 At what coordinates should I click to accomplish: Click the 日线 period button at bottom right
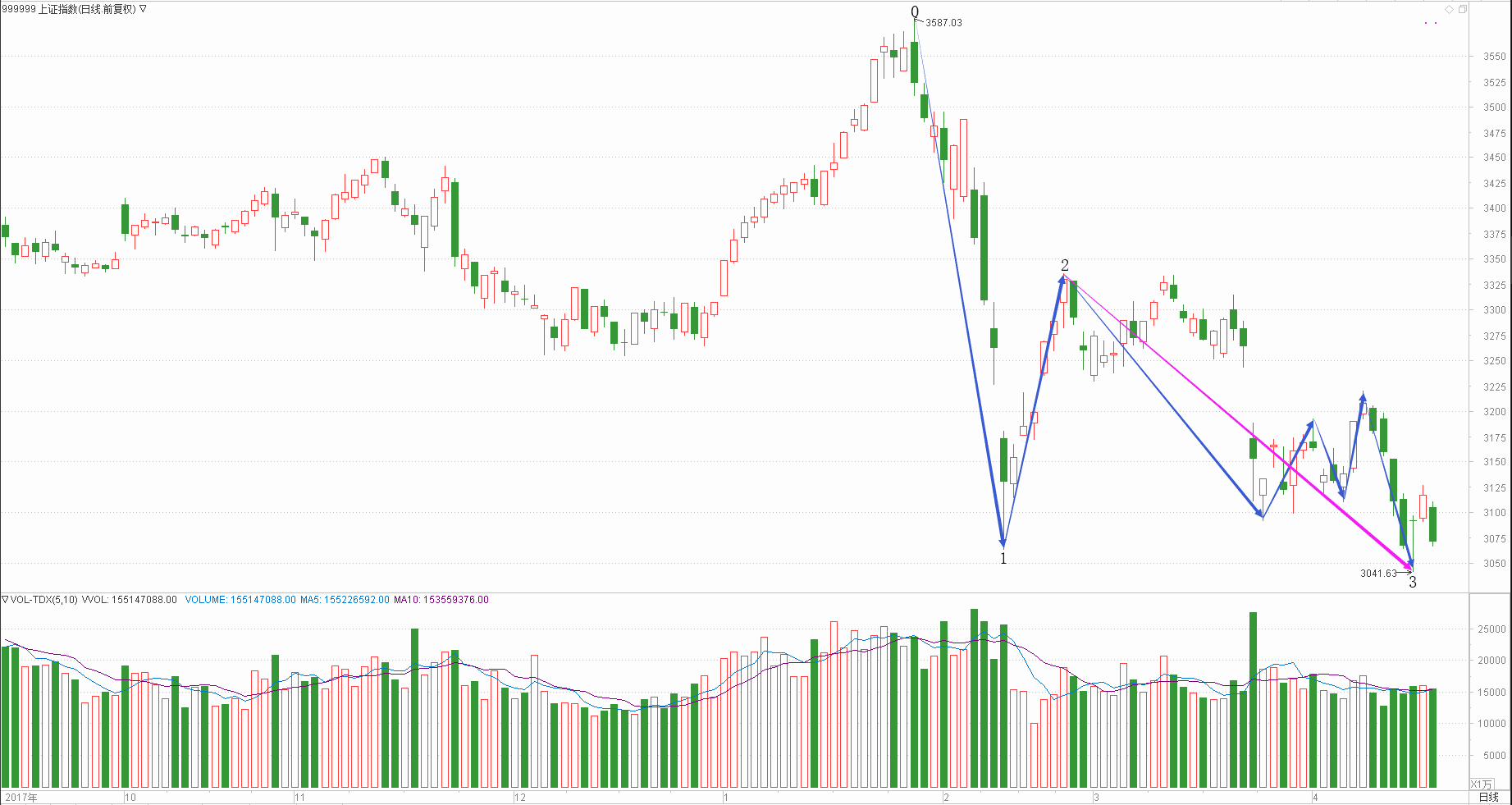[x=1488, y=797]
